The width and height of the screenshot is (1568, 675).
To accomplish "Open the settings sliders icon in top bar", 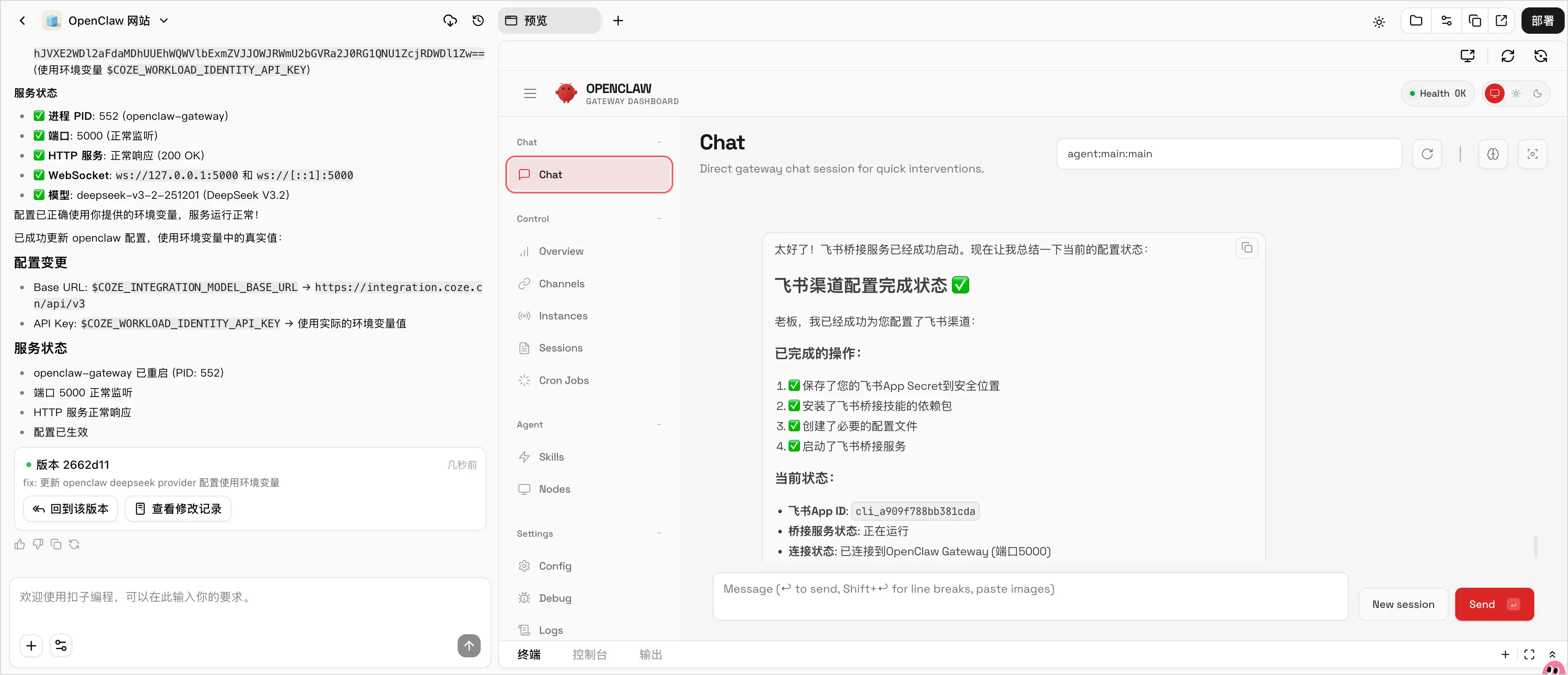I will [x=1446, y=21].
